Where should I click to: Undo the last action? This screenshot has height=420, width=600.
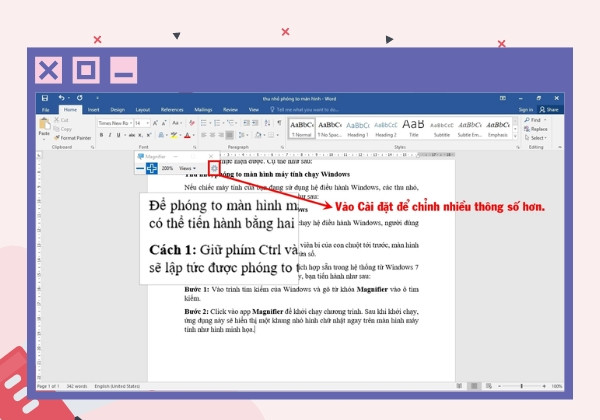pyautogui.click(x=61, y=98)
